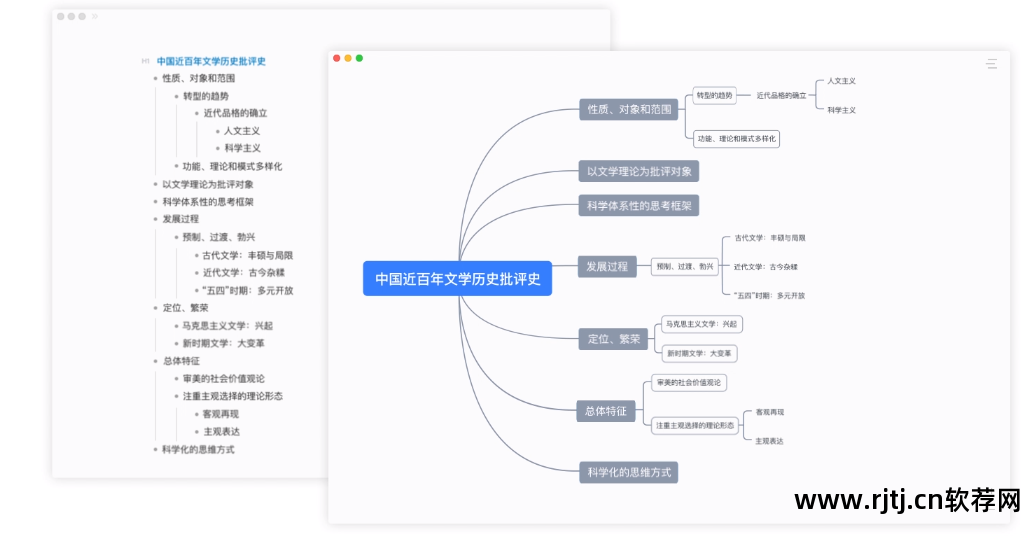Click the » expand icon in outline window
Image resolution: width=1030 pixels, height=546 pixels.
[95, 16]
